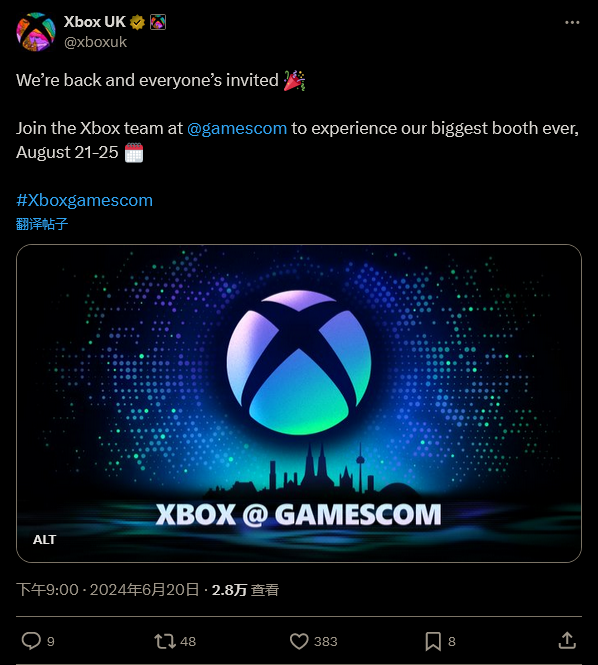Click the share upload icon
This screenshot has width=598, height=665.
coord(567,640)
